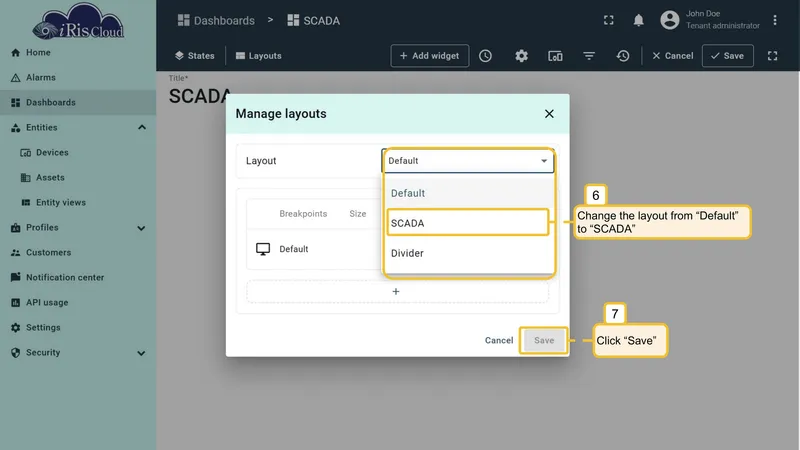Click the API usage chart icon
Screen dimensions: 800x450
click(15, 303)
